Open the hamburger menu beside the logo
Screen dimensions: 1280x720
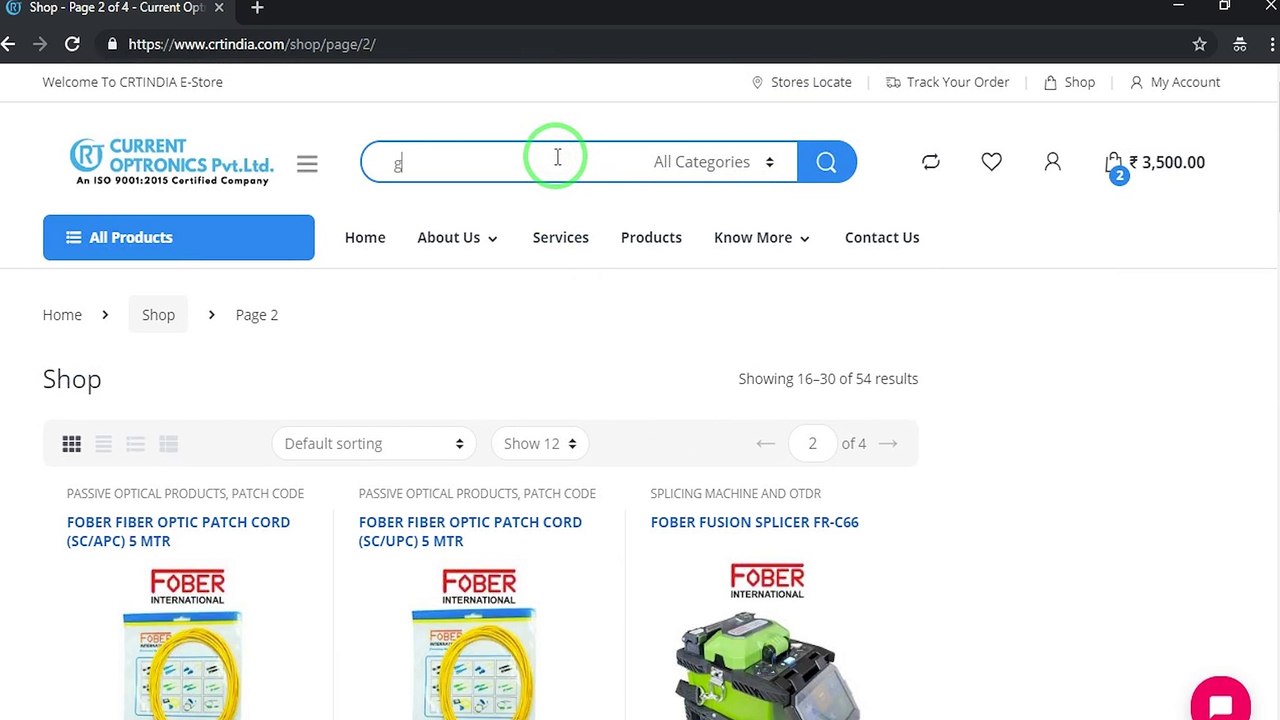point(307,164)
